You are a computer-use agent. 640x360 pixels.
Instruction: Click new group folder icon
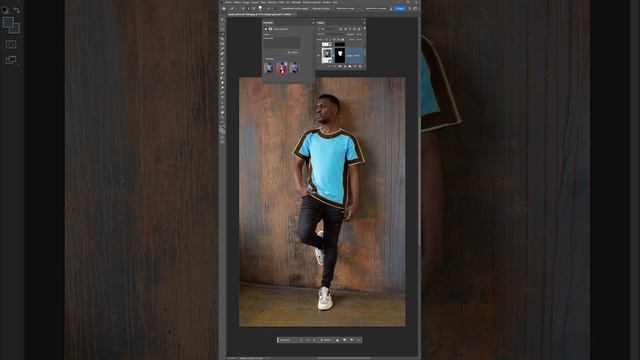[x=350, y=66]
